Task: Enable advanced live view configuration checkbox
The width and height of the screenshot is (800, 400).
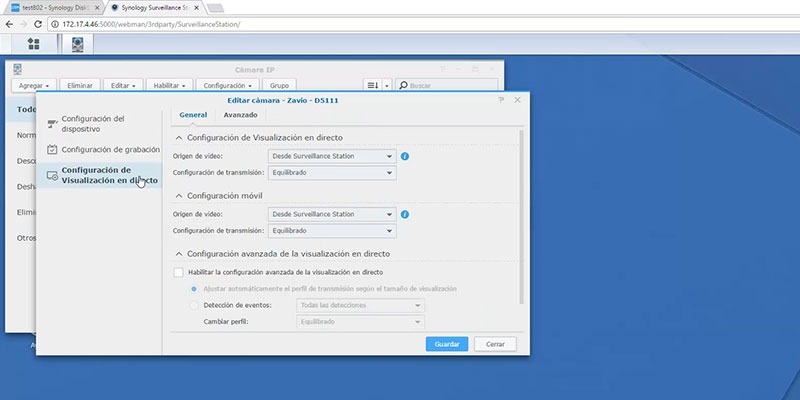Action: point(178,272)
